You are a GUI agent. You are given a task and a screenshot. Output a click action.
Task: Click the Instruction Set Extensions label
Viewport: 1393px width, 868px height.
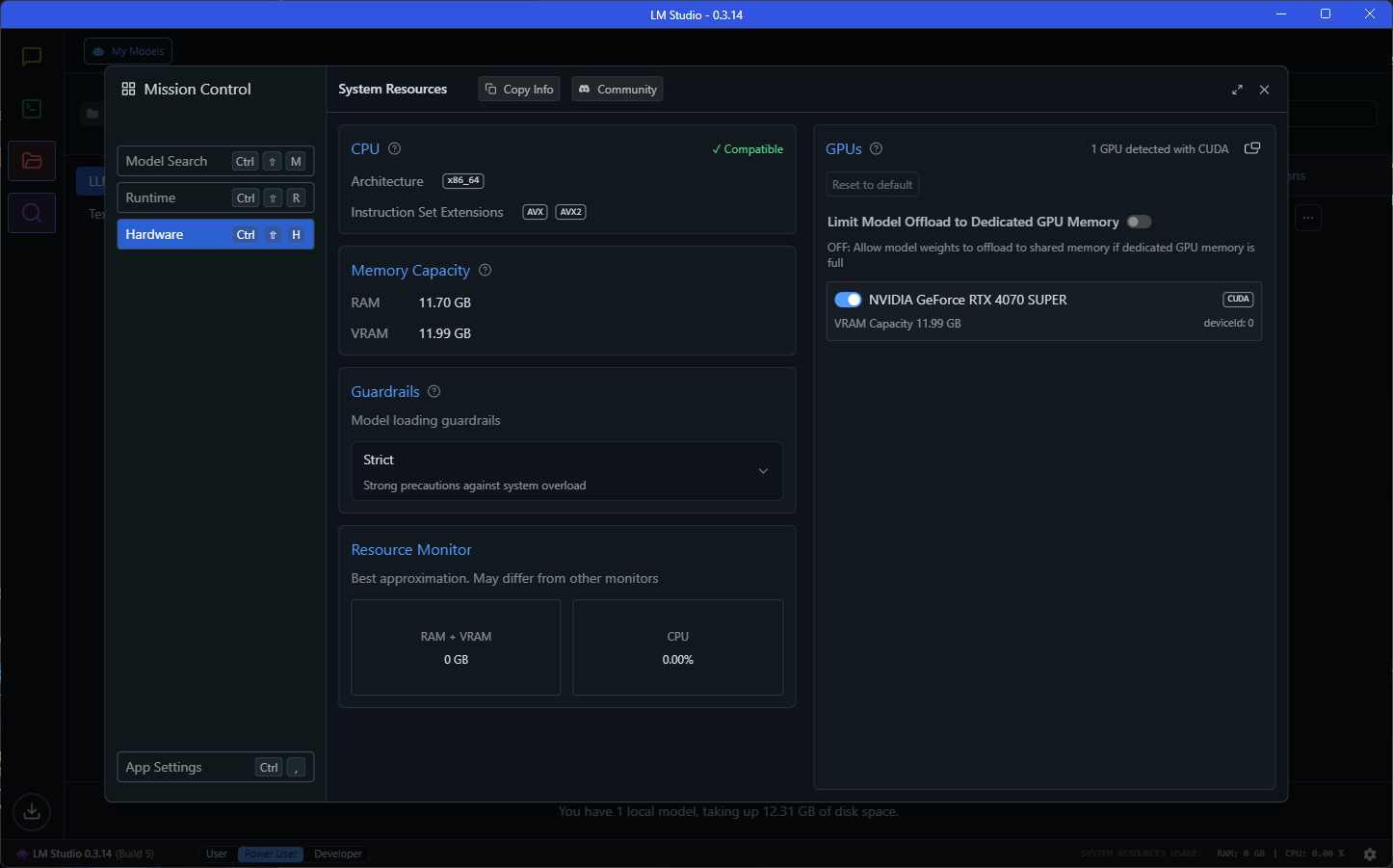point(427,212)
